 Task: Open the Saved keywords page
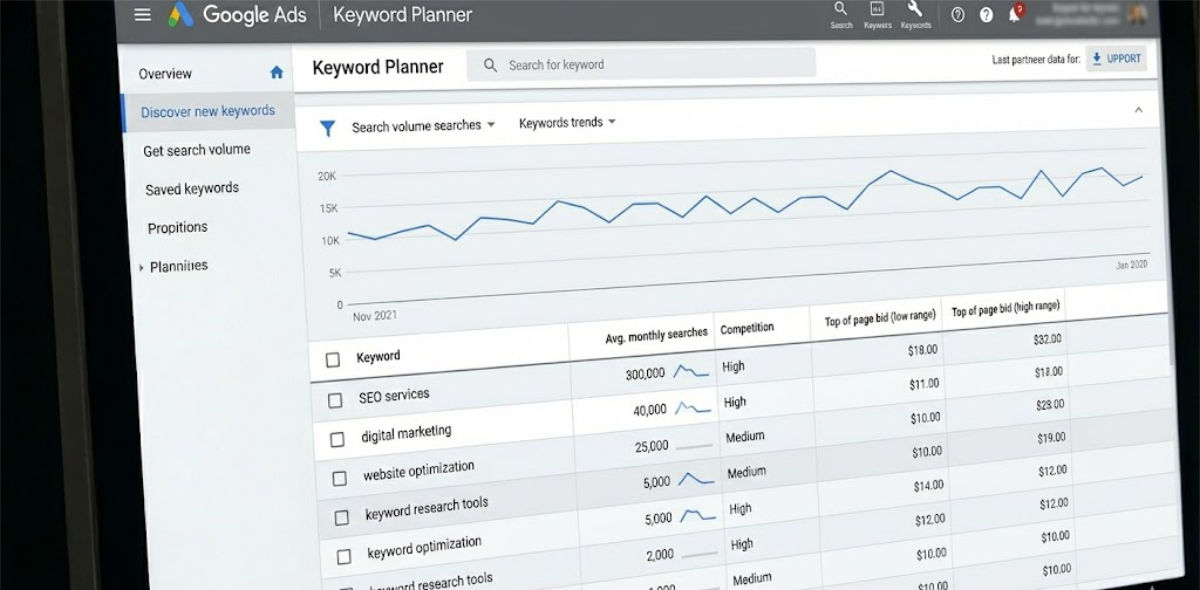(x=192, y=188)
